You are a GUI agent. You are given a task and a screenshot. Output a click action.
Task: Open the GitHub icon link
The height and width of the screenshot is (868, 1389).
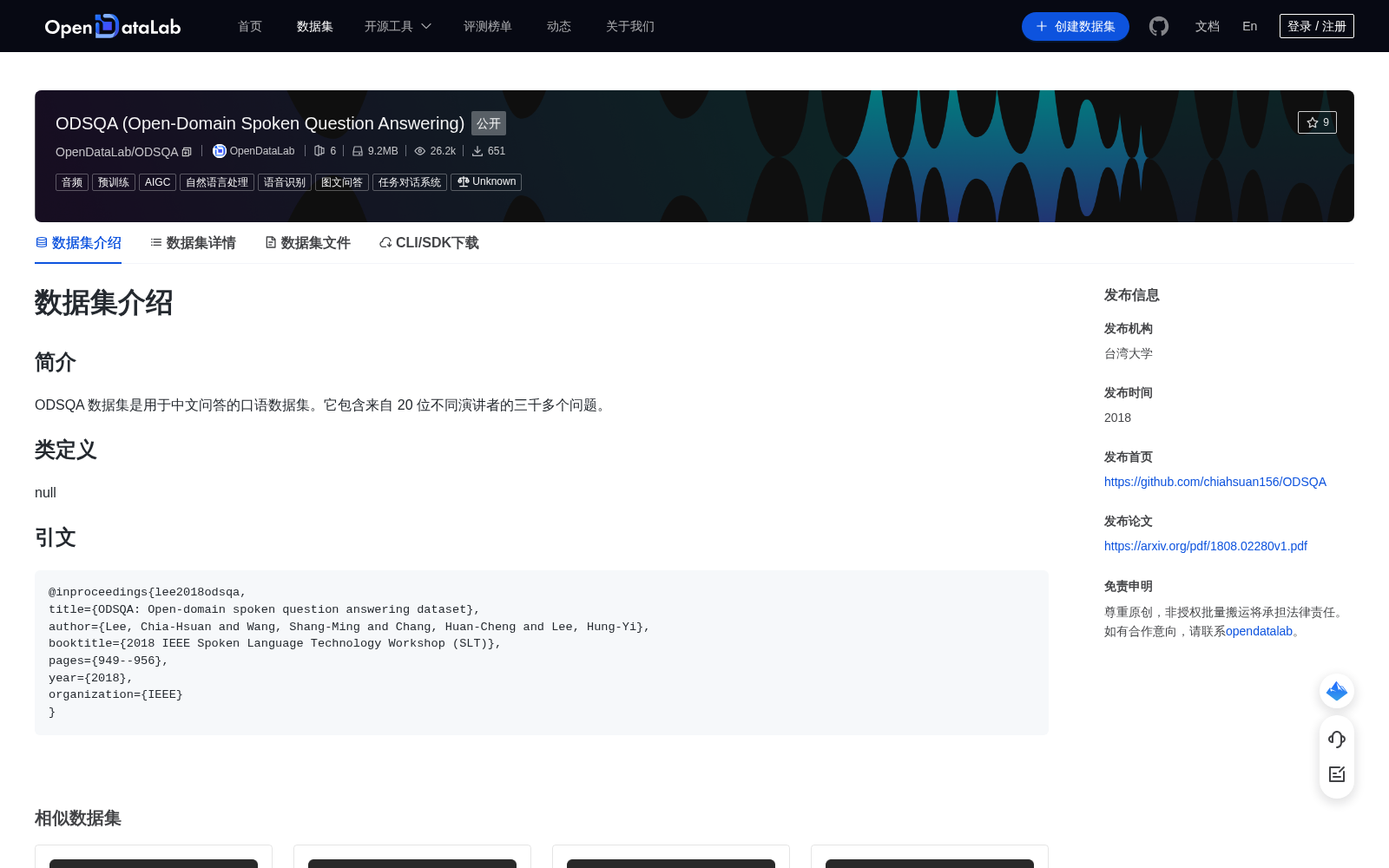(1159, 26)
